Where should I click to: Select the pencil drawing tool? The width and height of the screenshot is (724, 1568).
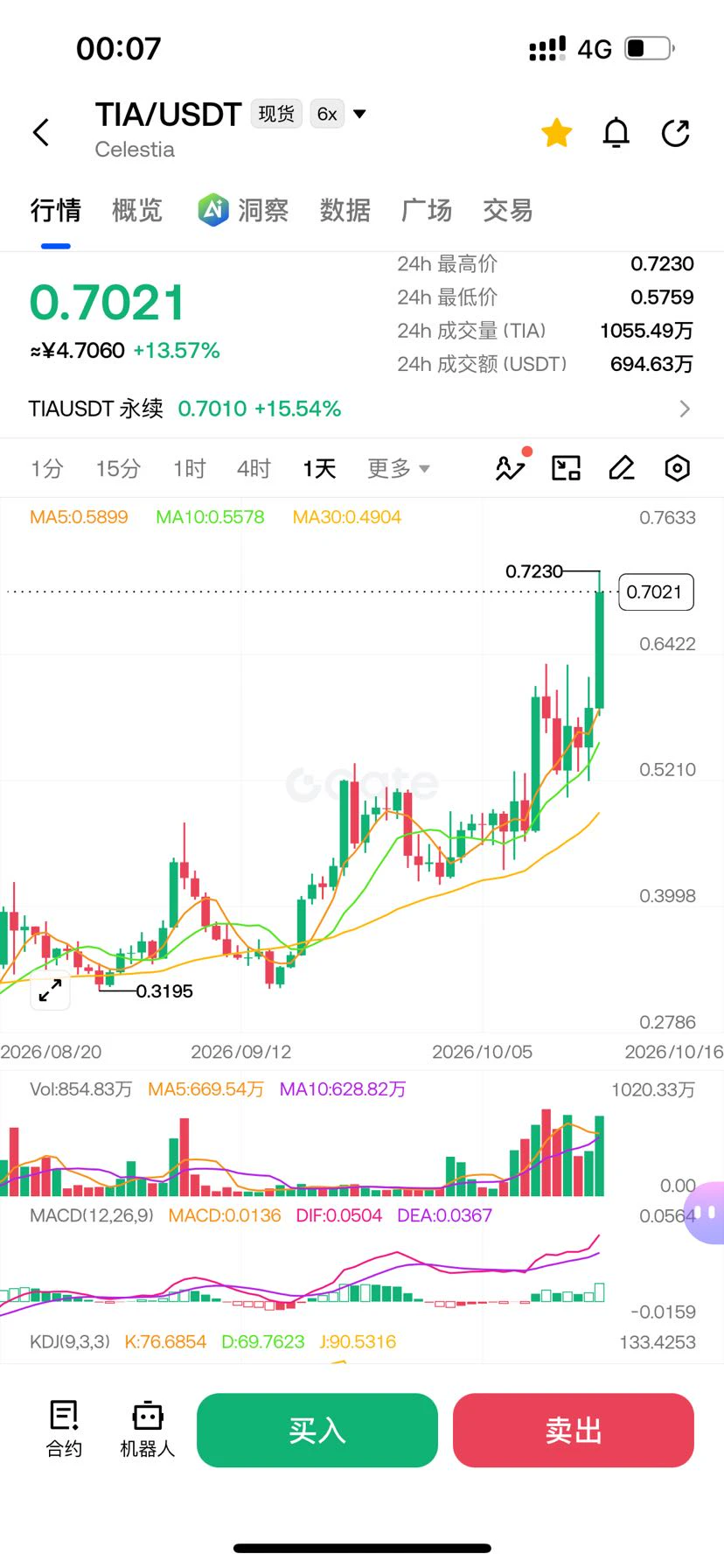622,468
